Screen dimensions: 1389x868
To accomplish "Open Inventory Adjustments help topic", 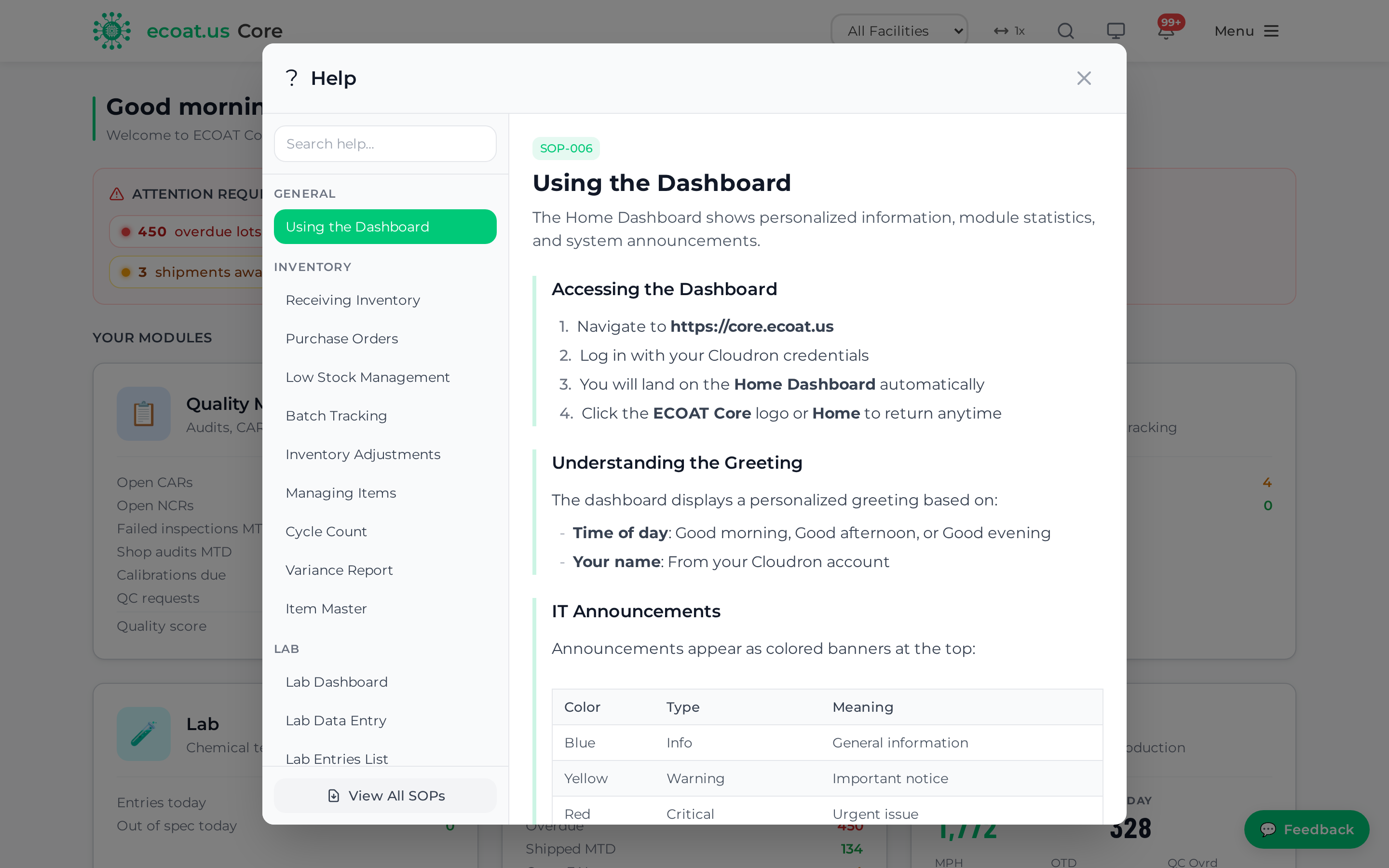I will (385, 454).
